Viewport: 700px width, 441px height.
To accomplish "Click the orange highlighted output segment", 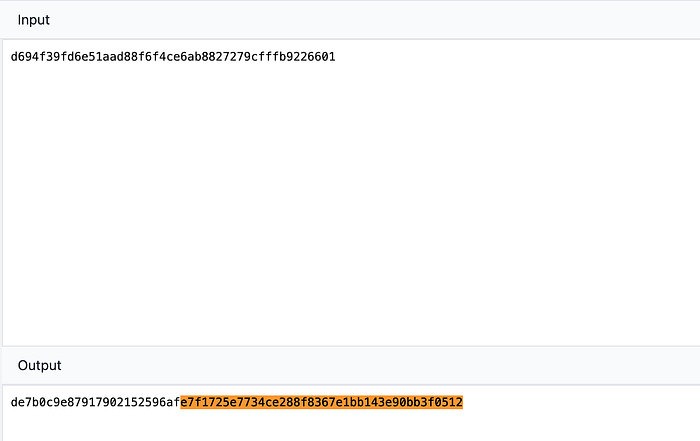I will [321, 402].
